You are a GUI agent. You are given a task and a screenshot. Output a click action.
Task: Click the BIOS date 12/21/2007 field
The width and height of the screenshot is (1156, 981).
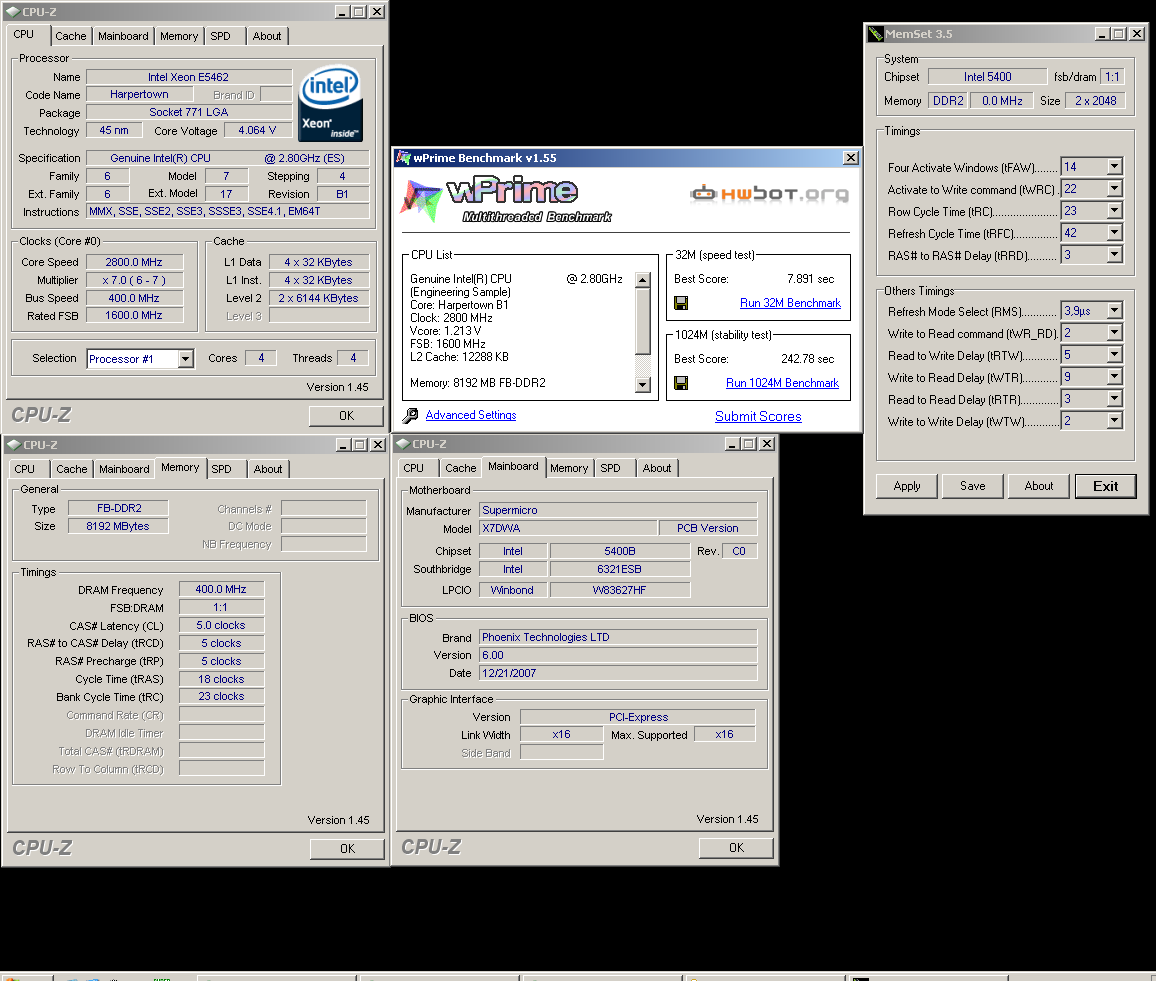[618, 673]
